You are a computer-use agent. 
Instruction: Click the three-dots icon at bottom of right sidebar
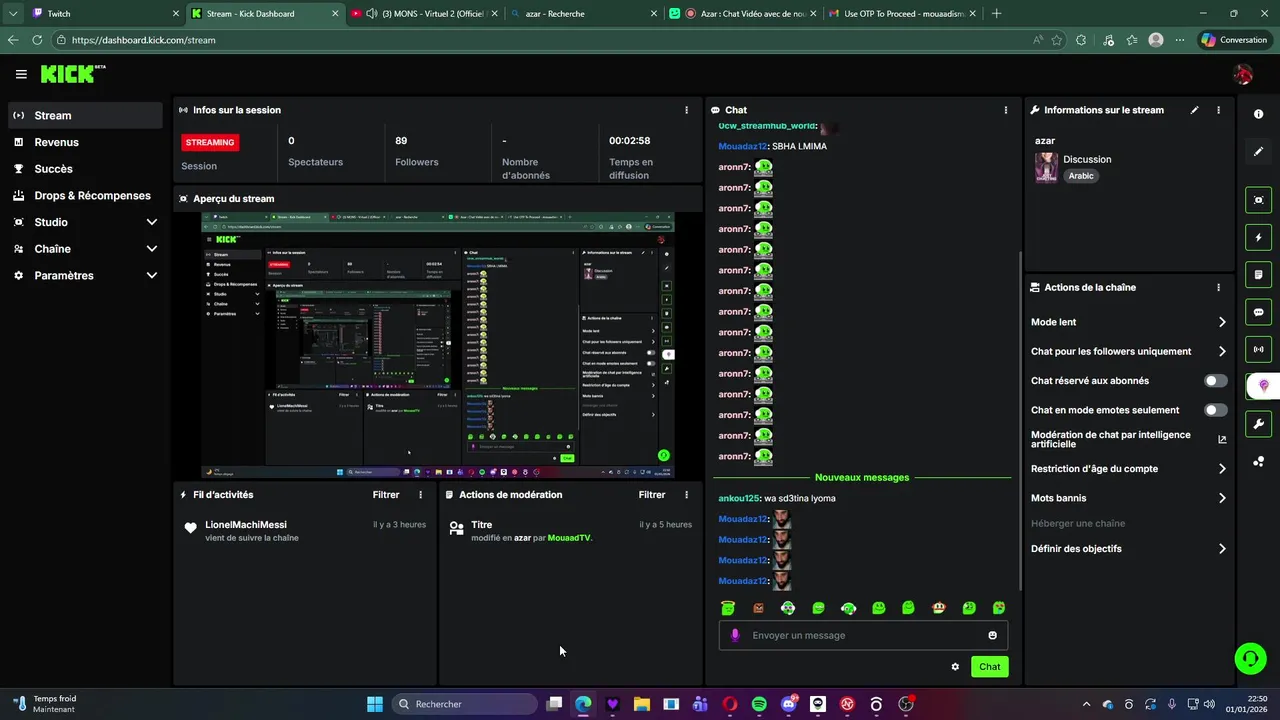[1258, 461]
